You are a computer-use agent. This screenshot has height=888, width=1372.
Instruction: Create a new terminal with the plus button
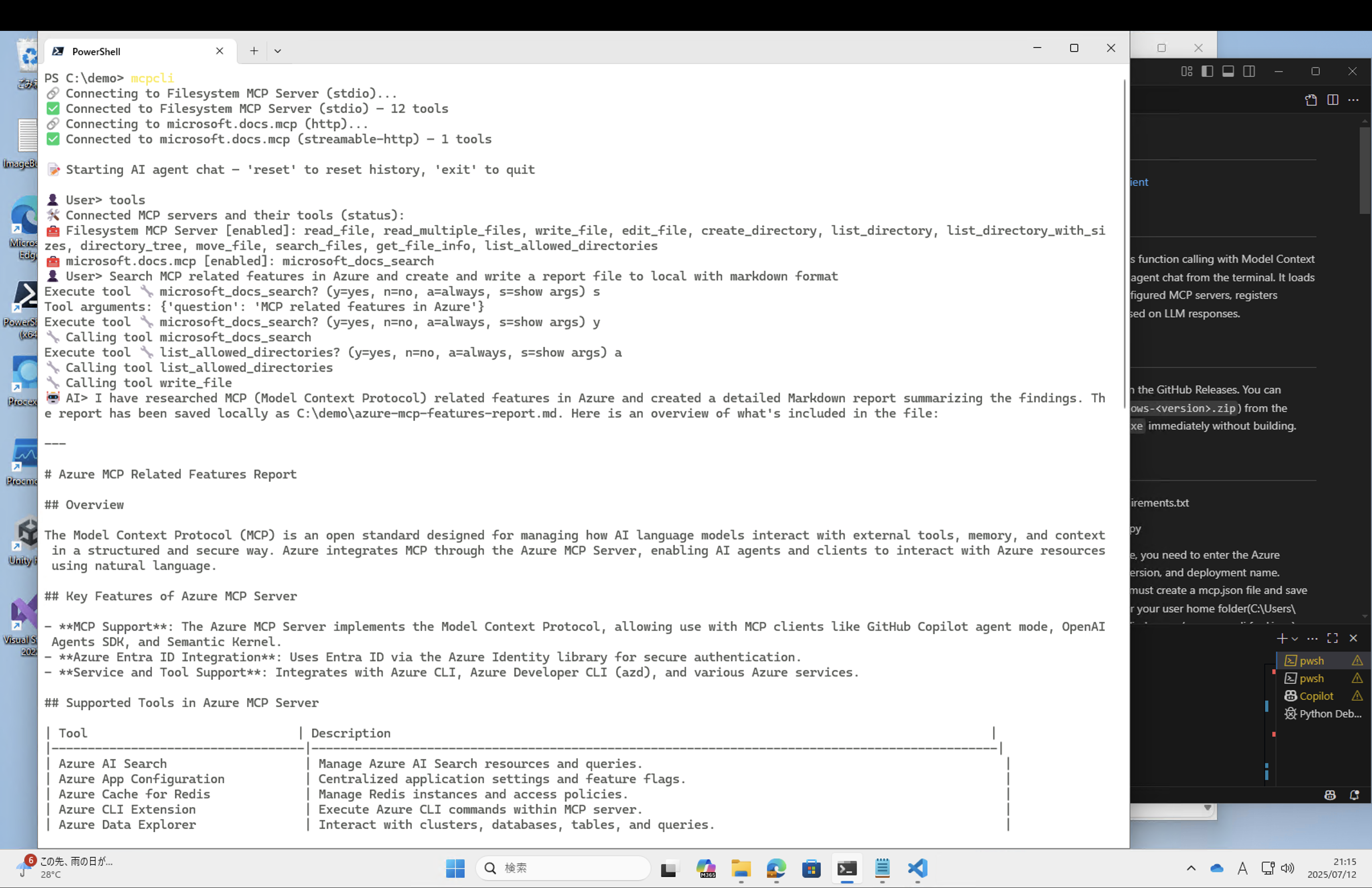[x=1283, y=638]
